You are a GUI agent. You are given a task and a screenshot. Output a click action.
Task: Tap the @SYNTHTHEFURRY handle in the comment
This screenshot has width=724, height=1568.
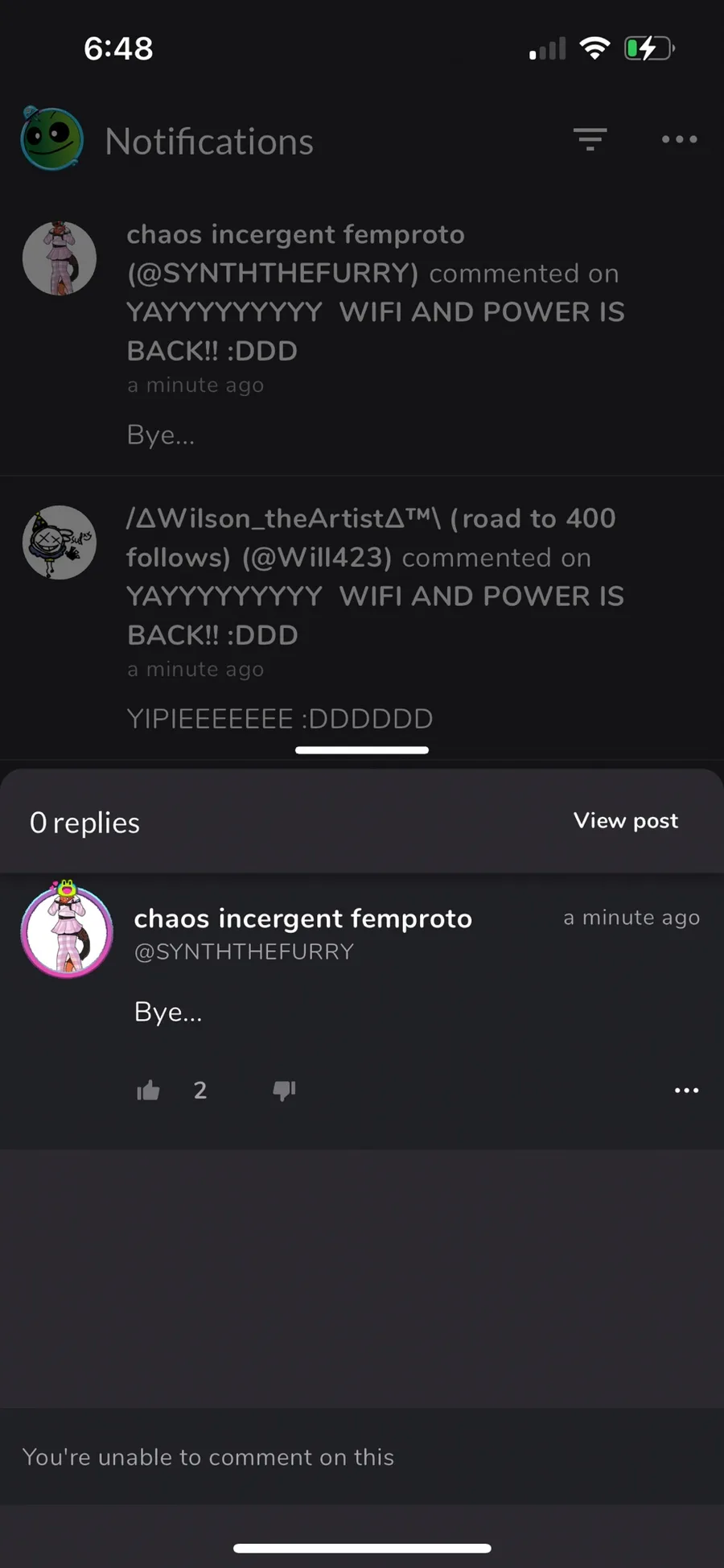(244, 951)
